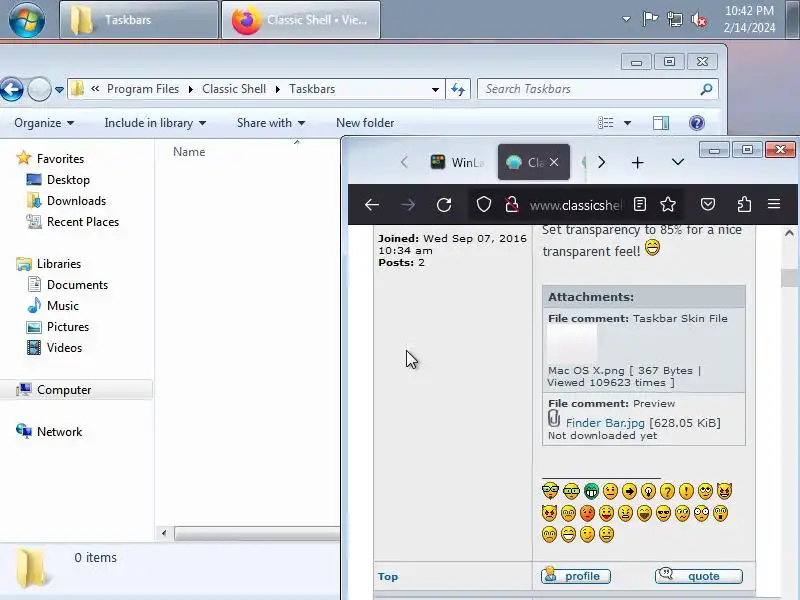Jump to Top of the forum page

(x=388, y=577)
